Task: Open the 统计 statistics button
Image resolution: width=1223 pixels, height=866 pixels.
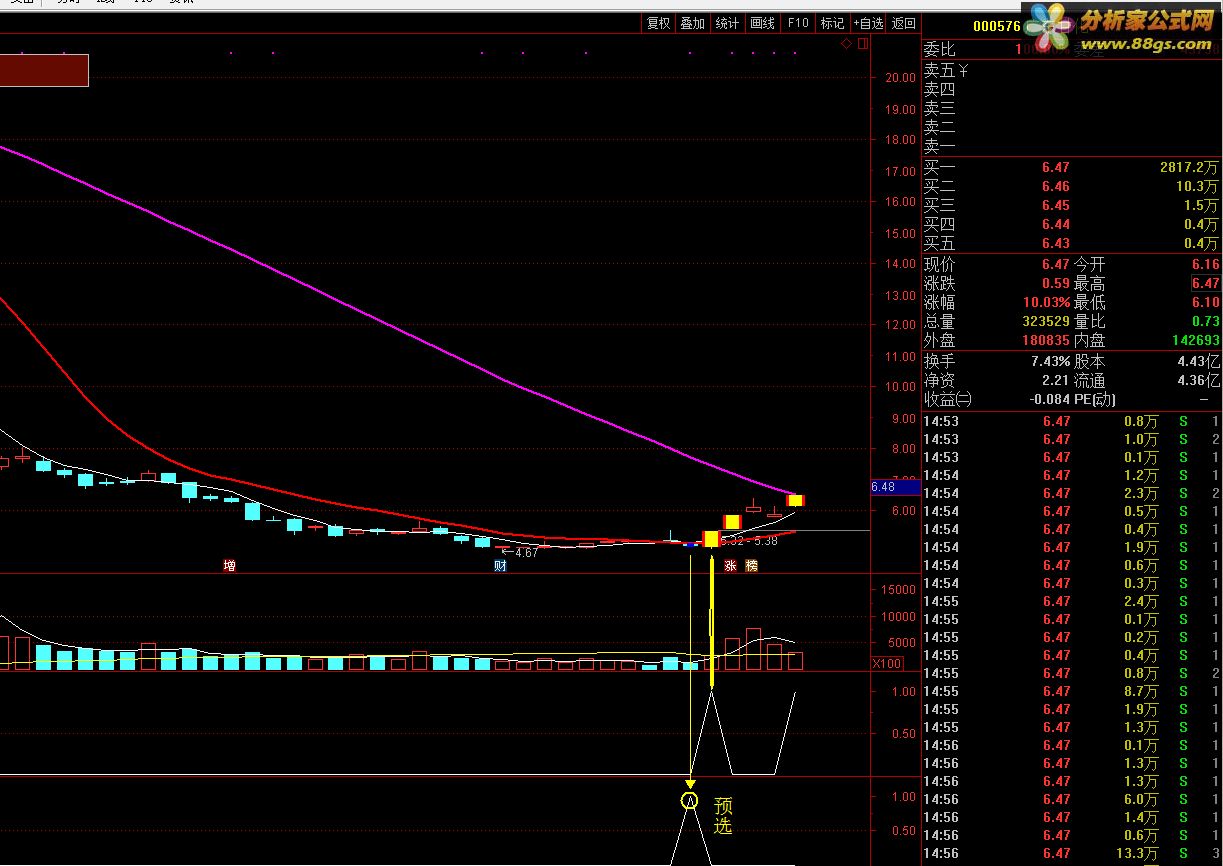Action: (x=727, y=23)
